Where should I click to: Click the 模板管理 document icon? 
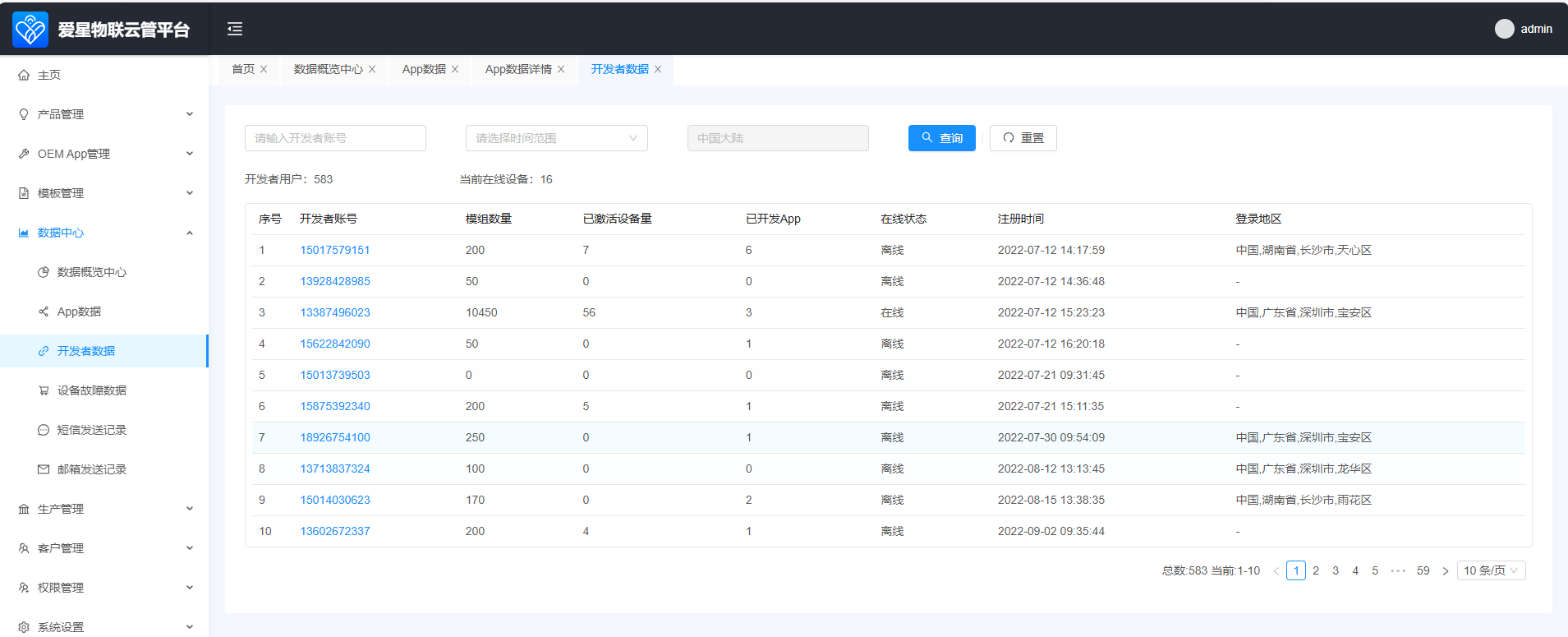pos(24,193)
